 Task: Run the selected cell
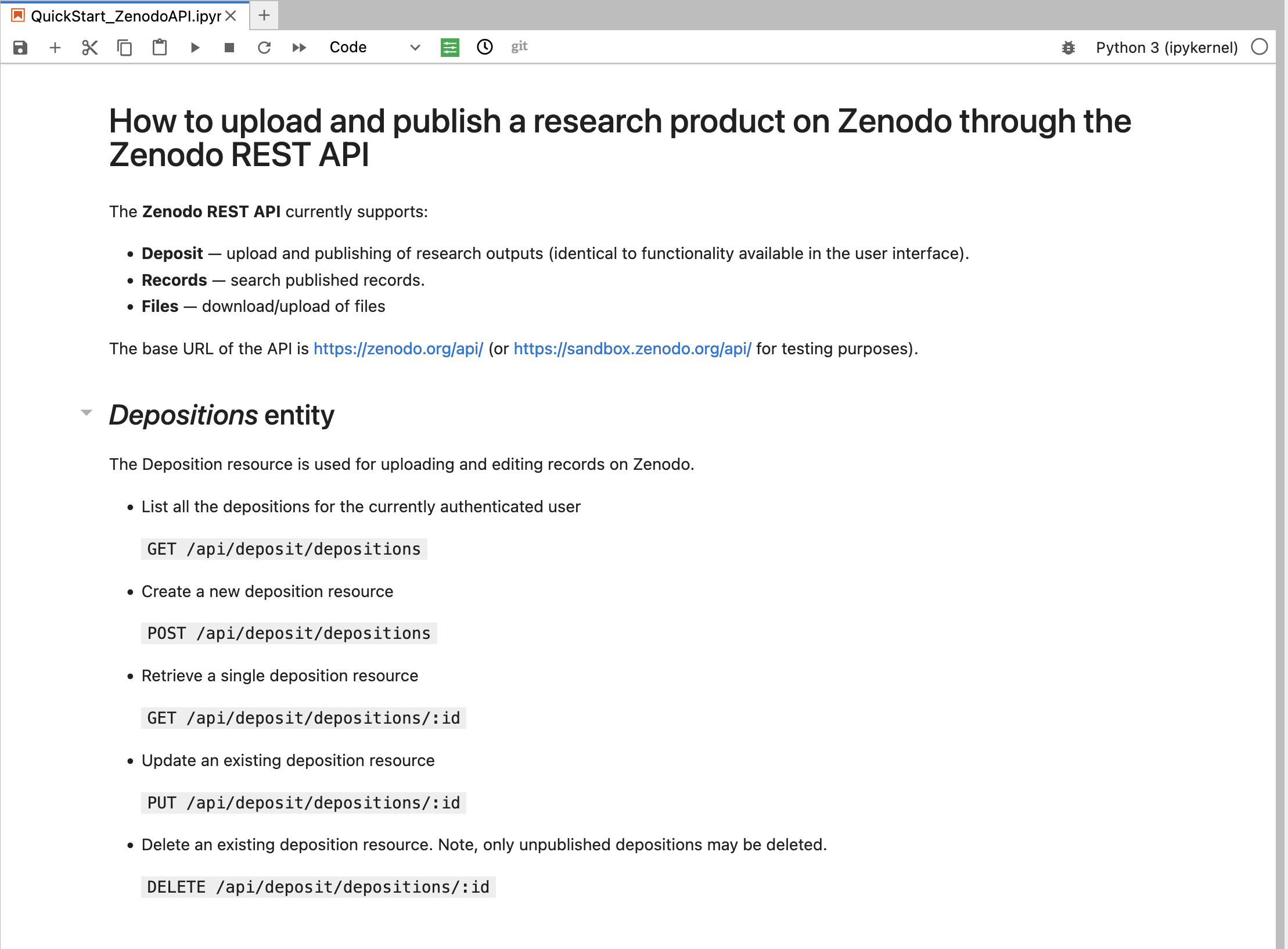point(195,48)
